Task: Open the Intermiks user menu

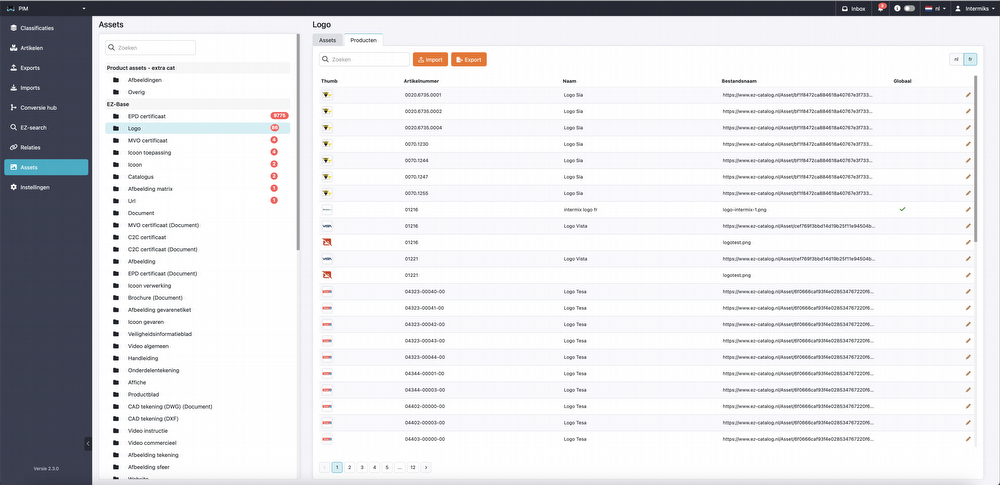Action: click(975, 8)
